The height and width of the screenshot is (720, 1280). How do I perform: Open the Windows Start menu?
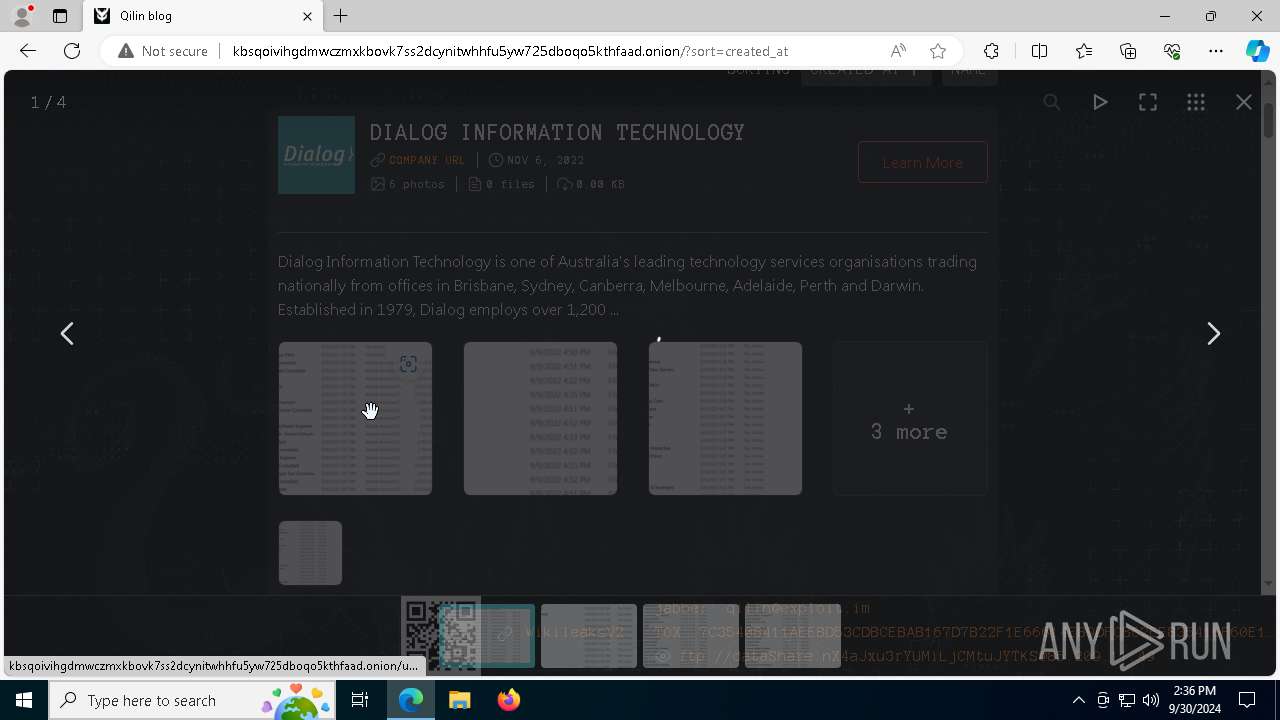tap(24, 700)
